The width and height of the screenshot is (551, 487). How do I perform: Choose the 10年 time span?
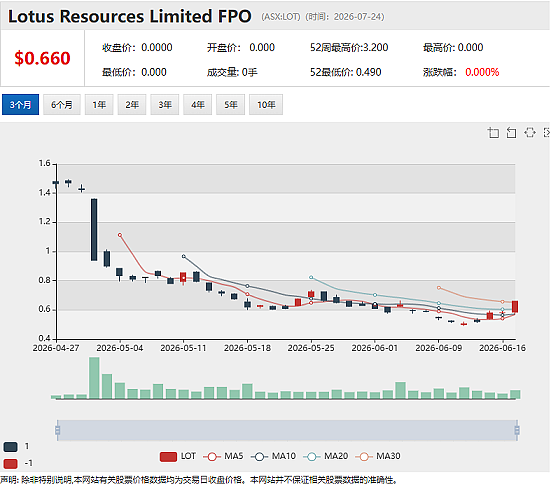(266, 105)
